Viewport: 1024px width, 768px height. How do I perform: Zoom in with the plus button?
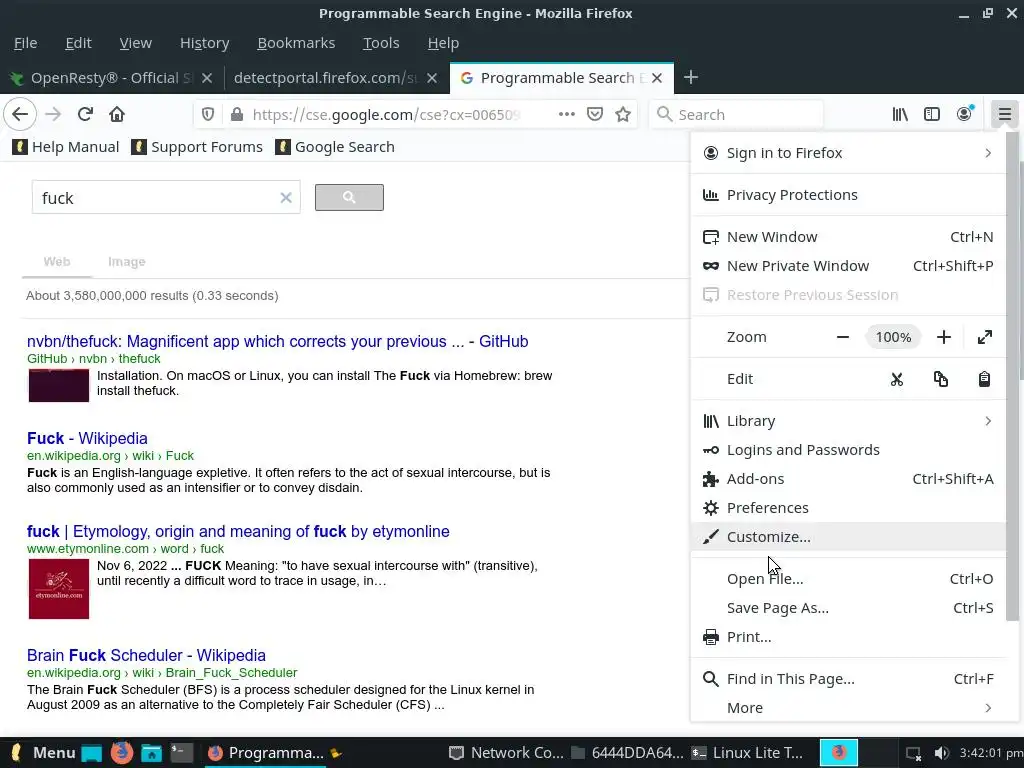point(944,337)
